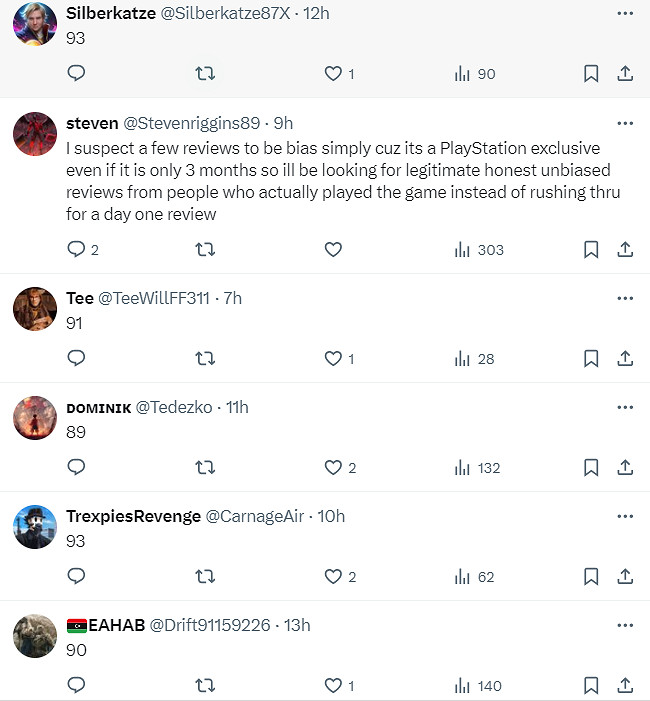Visit @Stevenriggins89 profile handle link
The height and width of the screenshot is (701, 650).
tap(192, 123)
